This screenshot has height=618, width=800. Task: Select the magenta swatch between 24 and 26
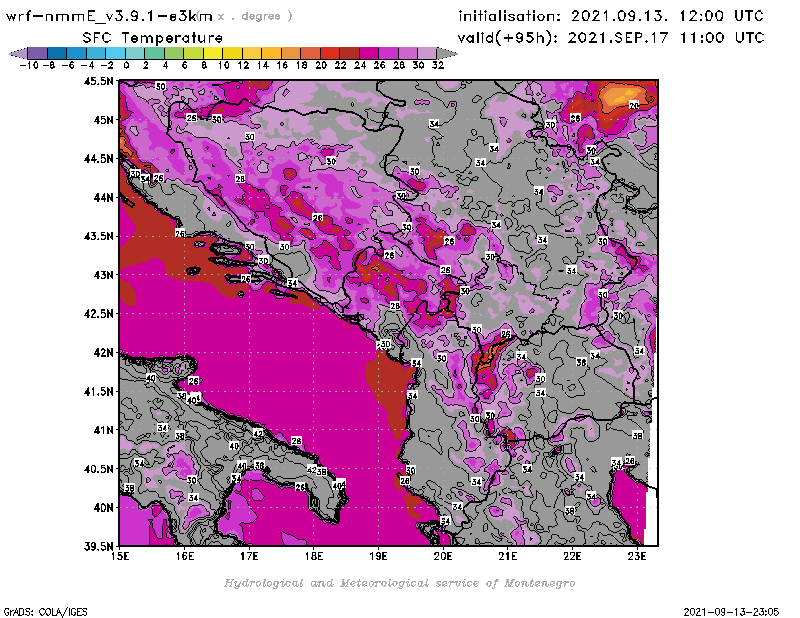click(x=369, y=53)
